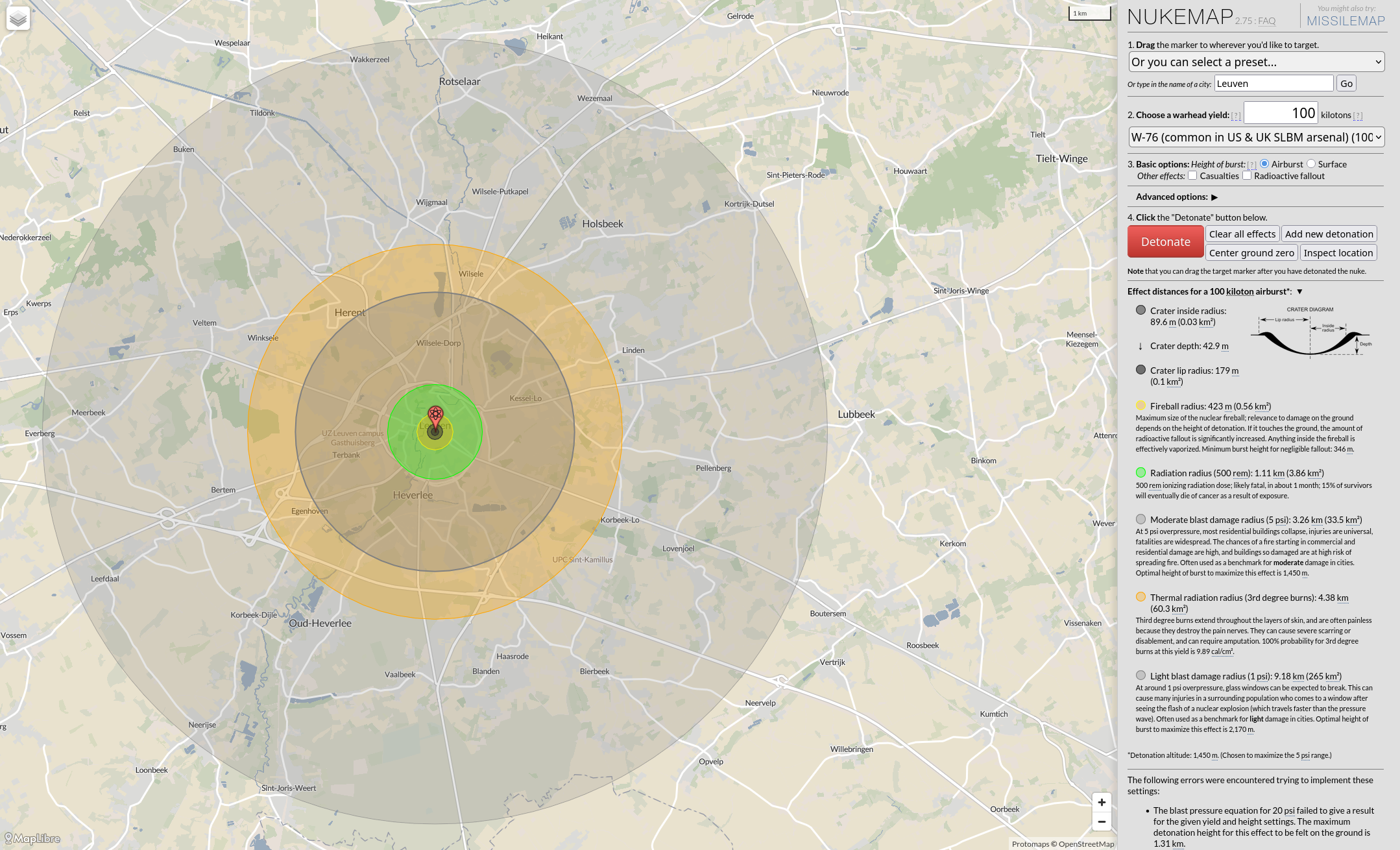Enable the Radioactive fallout checkbox
This screenshot has width=1400, height=850.
tap(1247, 176)
